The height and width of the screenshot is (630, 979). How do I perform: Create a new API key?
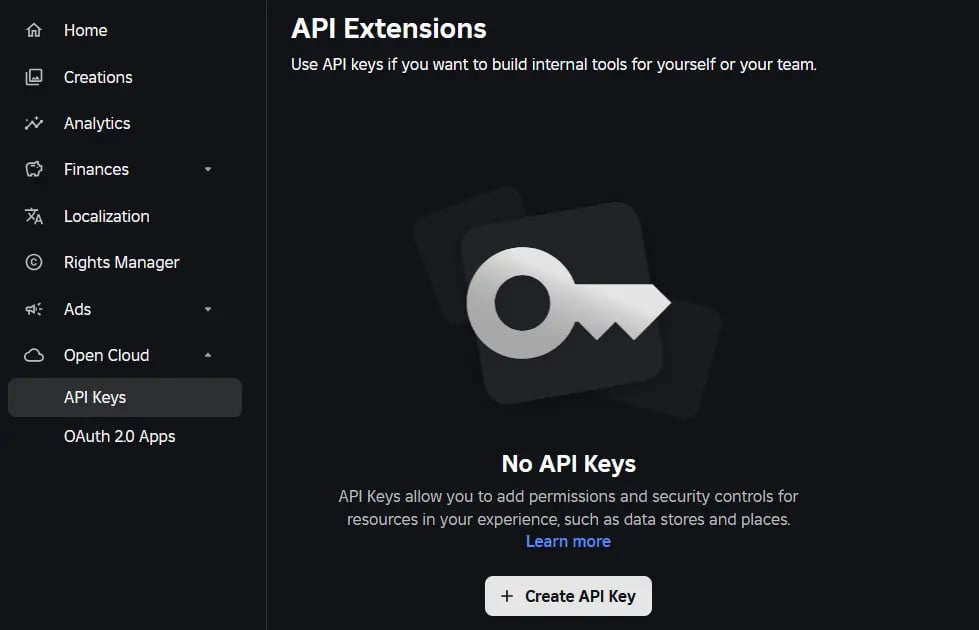click(x=568, y=596)
